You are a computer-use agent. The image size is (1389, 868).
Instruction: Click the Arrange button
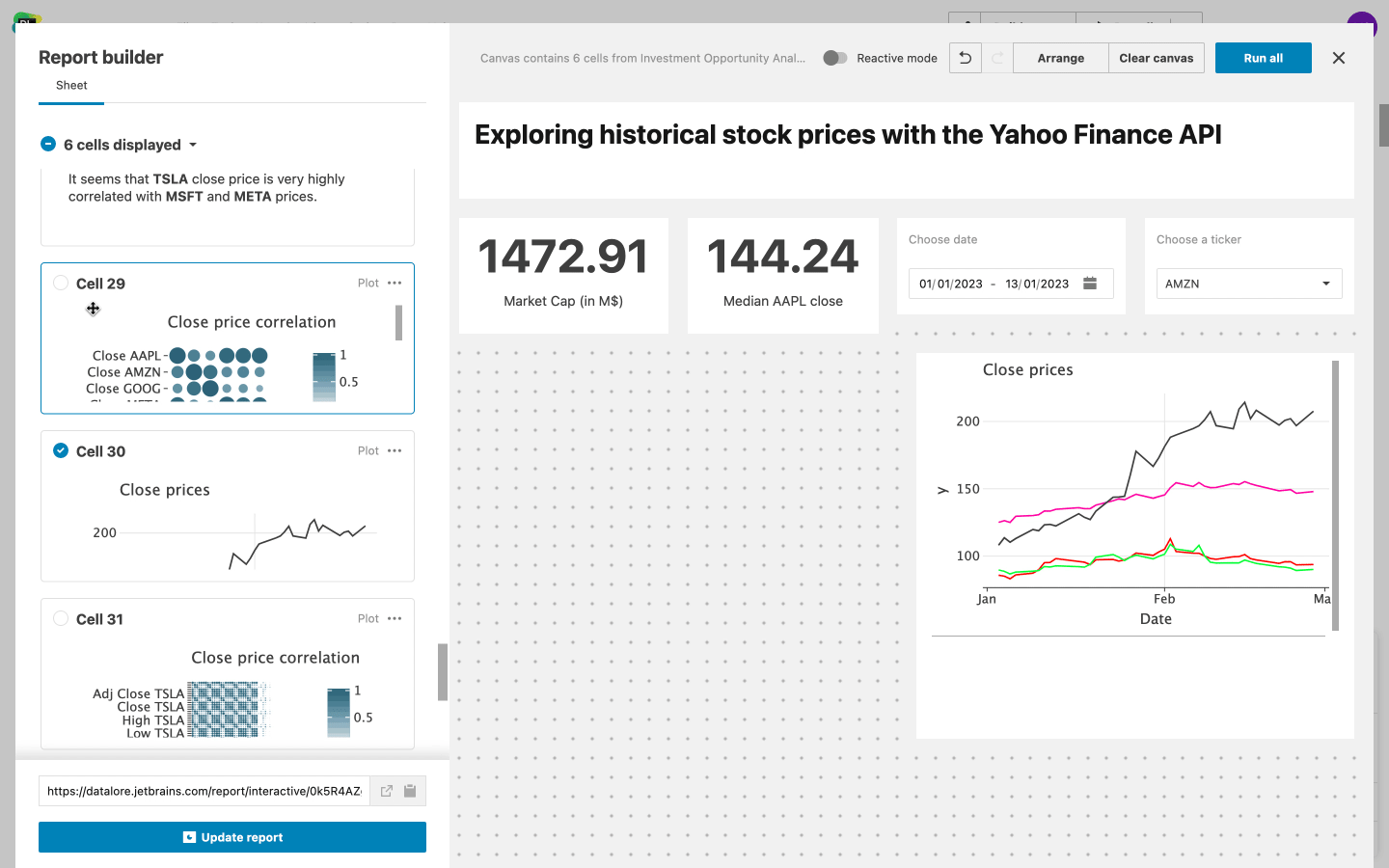(x=1060, y=58)
